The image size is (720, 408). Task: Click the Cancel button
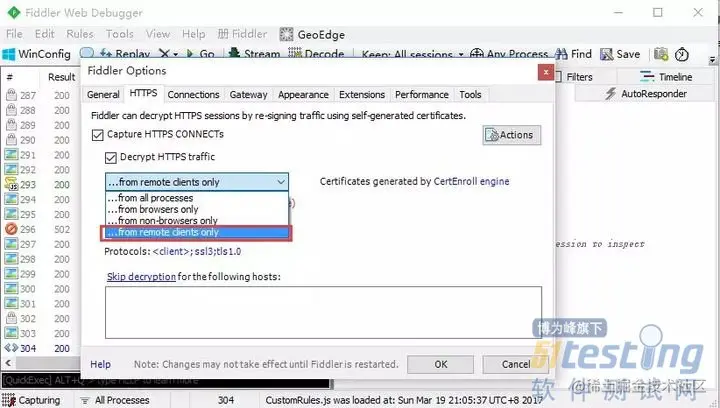(515, 364)
